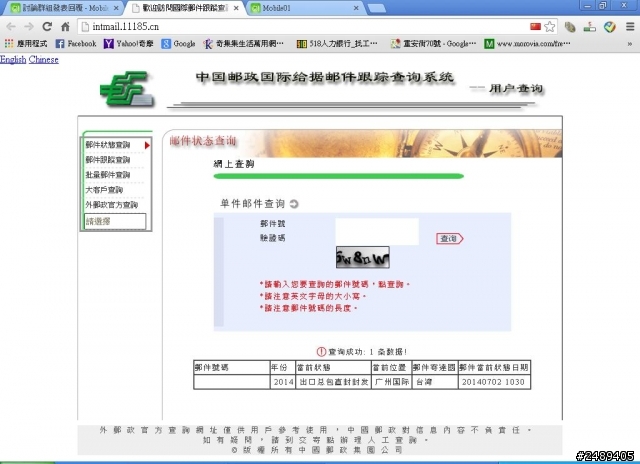Click the mail number input field
Screen dimensions: 640x464
tap(377, 224)
